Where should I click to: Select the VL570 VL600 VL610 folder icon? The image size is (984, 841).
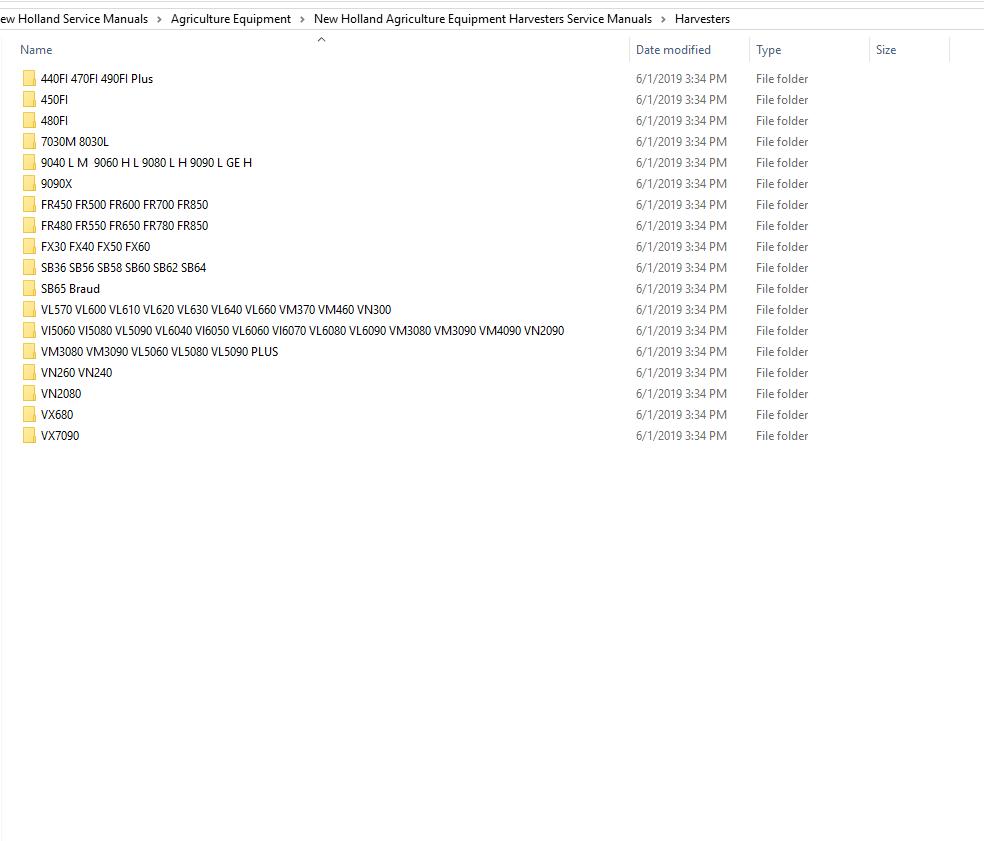(29, 310)
